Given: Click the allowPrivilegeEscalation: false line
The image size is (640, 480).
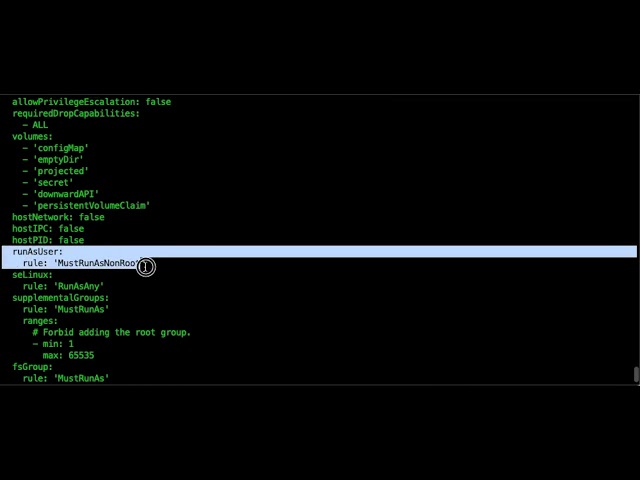Looking at the screenshot, I should point(91,102).
